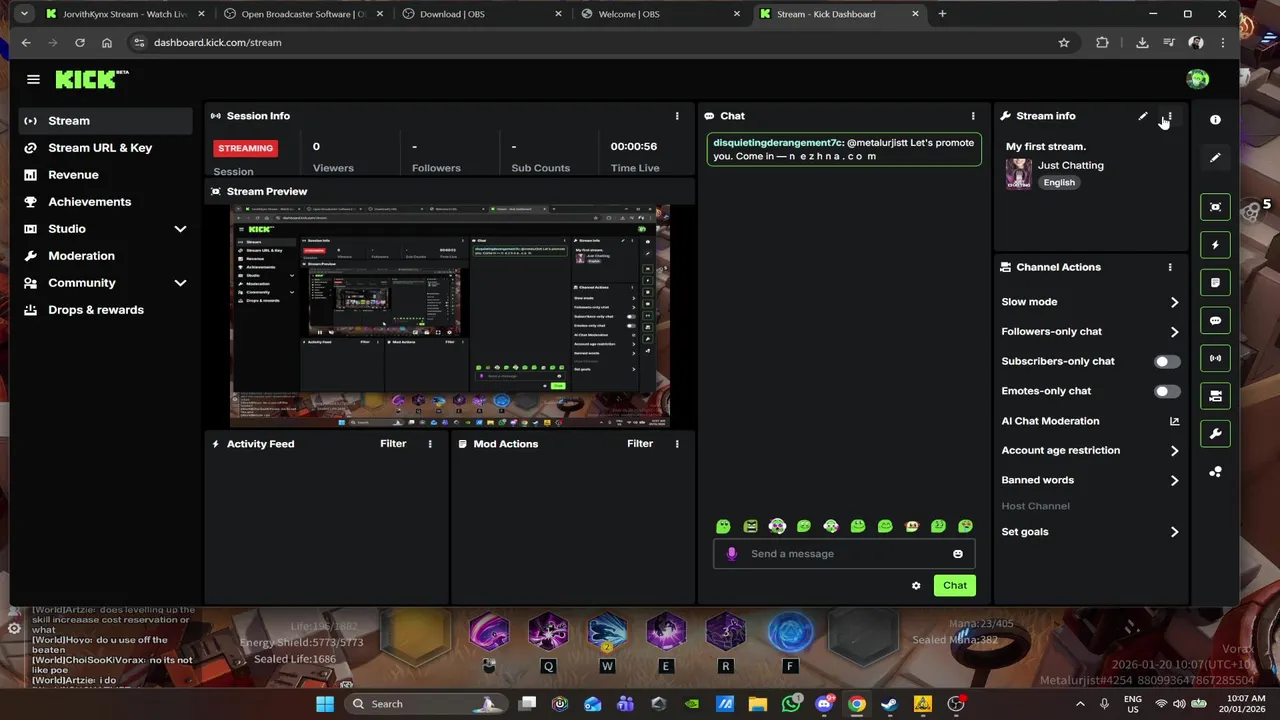
Task: Toggle Emotes-only chat switch
Action: click(x=1167, y=391)
